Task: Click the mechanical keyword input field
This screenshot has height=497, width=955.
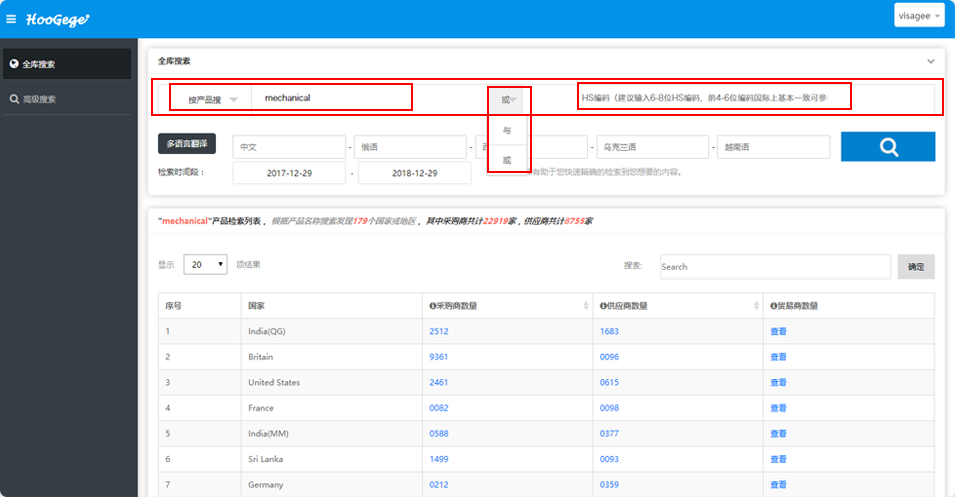Action: pyautogui.click(x=332, y=97)
